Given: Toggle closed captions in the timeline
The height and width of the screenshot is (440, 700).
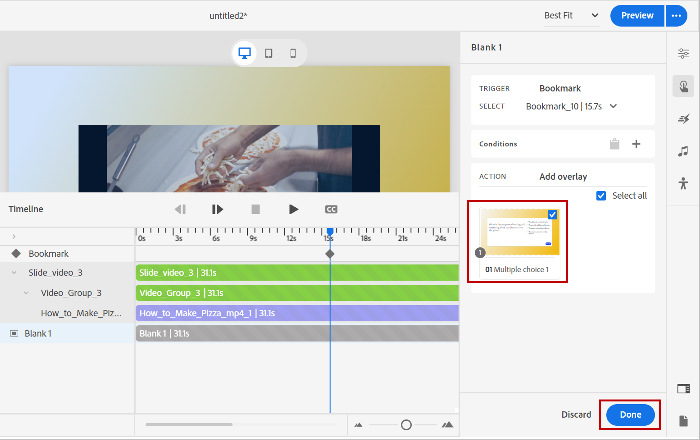Looking at the screenshot, I should [331, 209].
